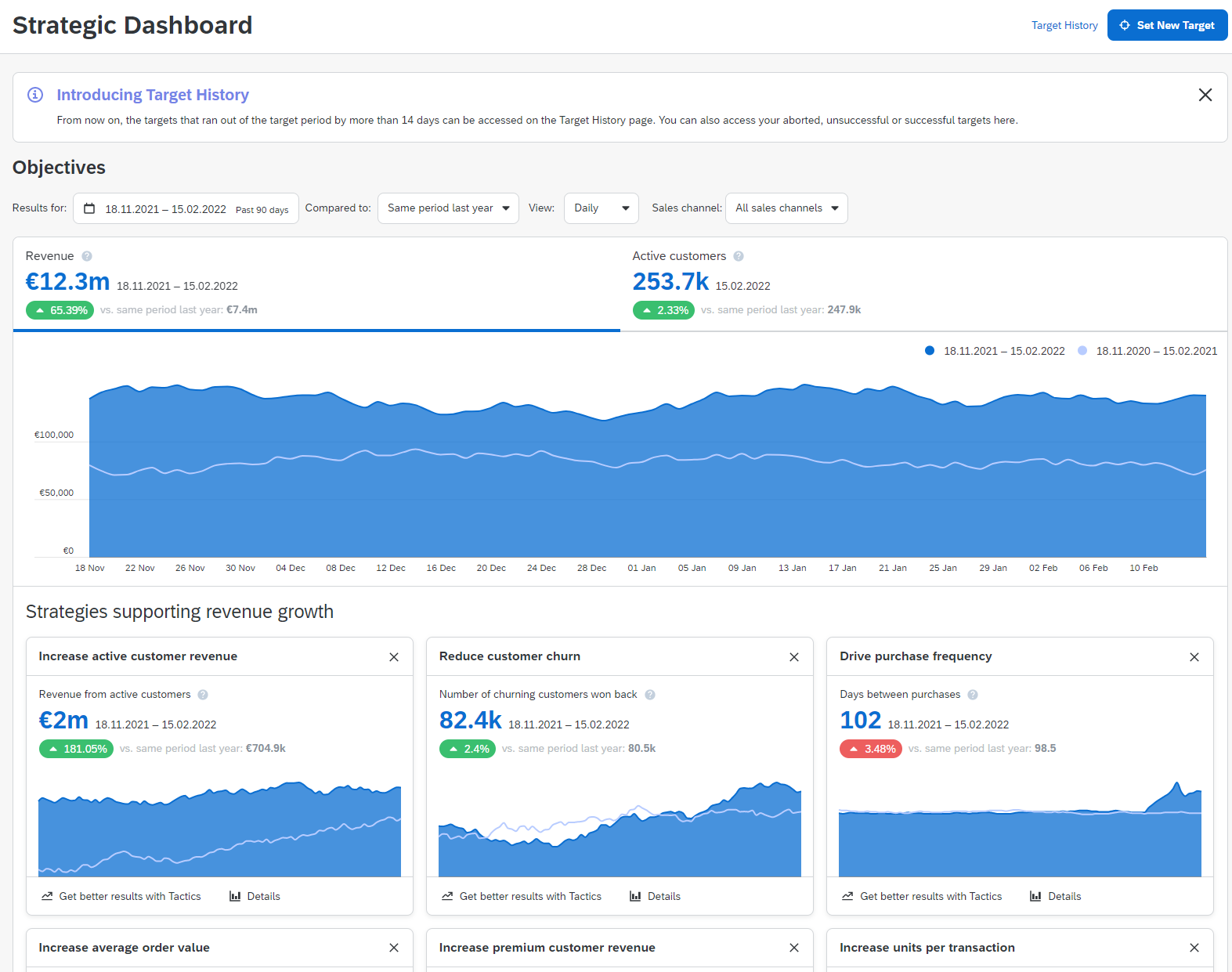Screen dimensions: 1232x972
Task: Switch to the Active customers tab
Action: (x=923, y=284)
